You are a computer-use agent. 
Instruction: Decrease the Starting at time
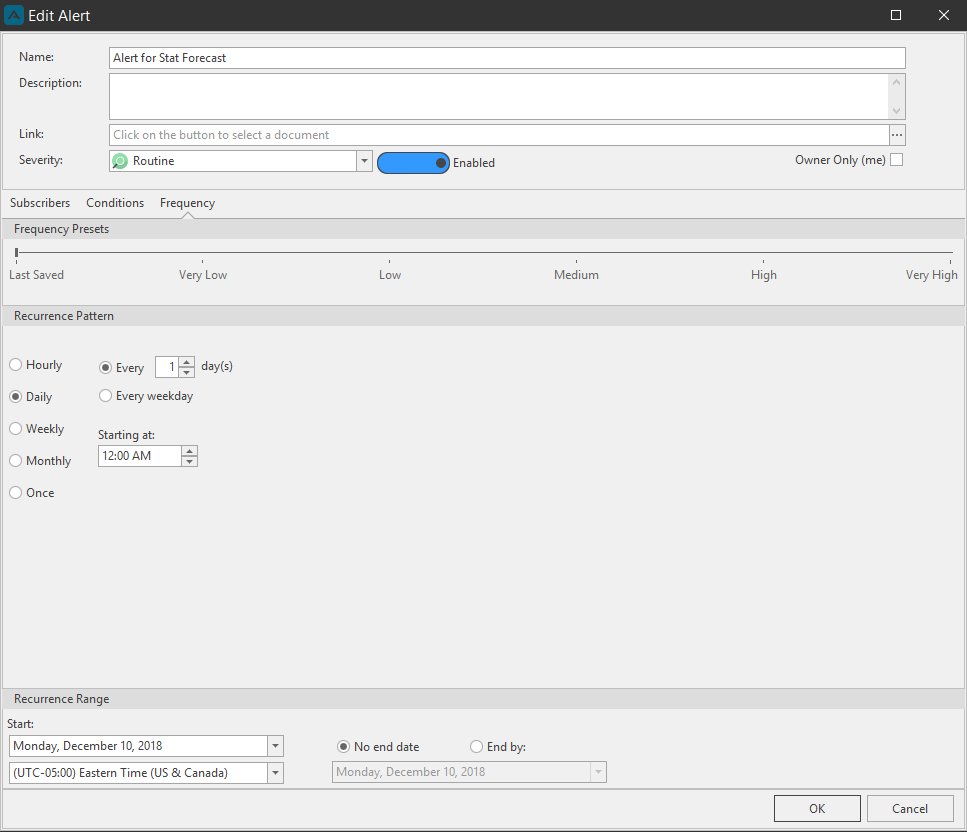point(190,461)
